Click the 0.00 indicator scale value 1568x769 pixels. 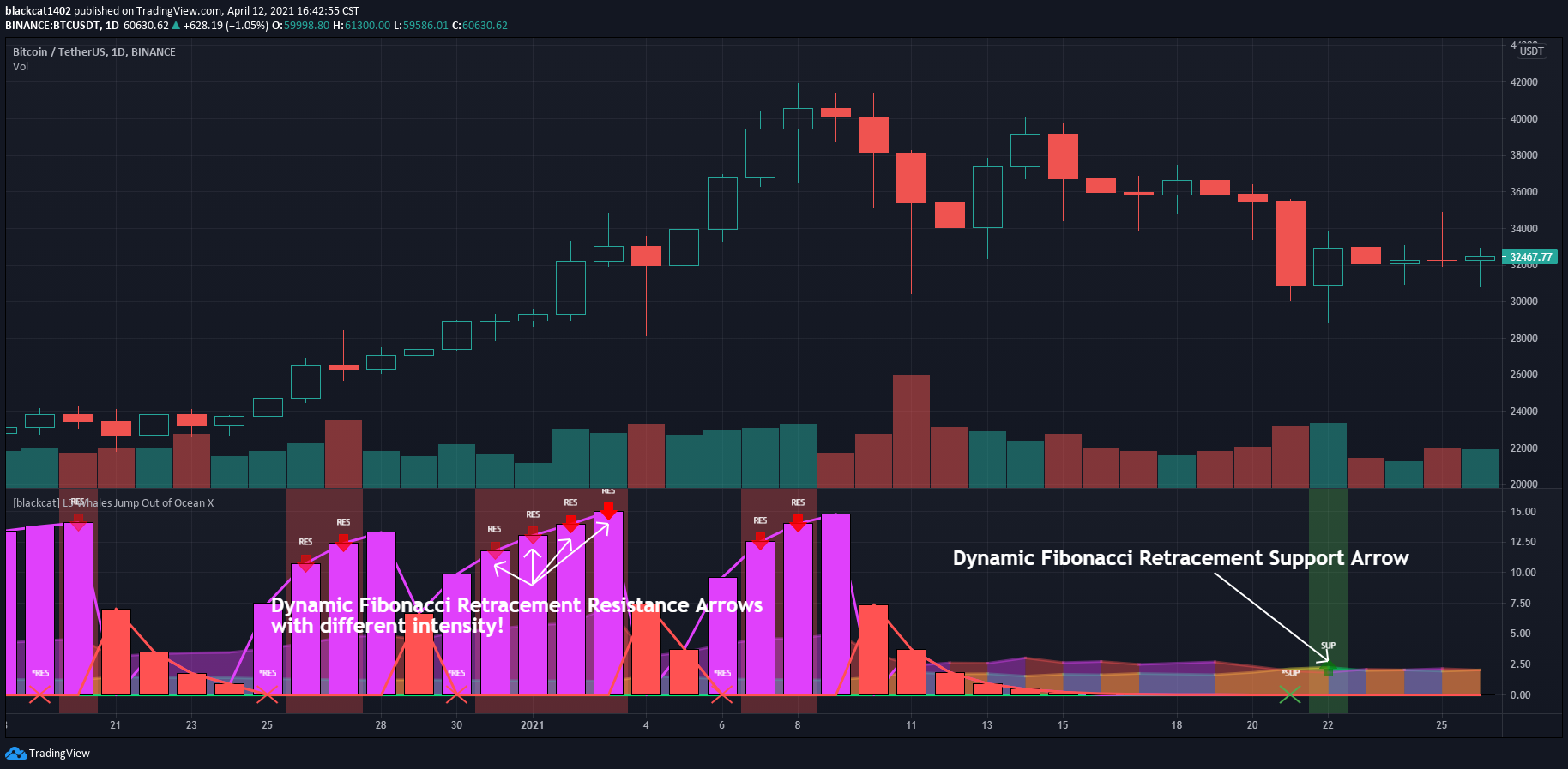[x=1521, y=695]
